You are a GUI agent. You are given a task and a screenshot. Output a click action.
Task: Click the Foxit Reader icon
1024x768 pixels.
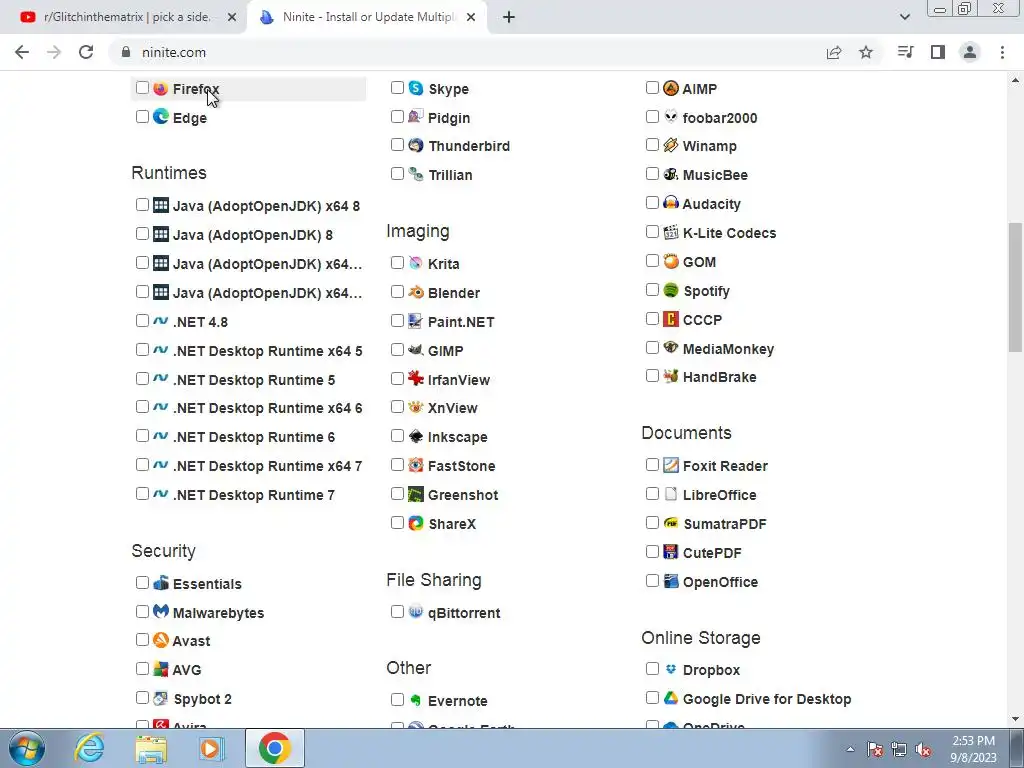671,465
